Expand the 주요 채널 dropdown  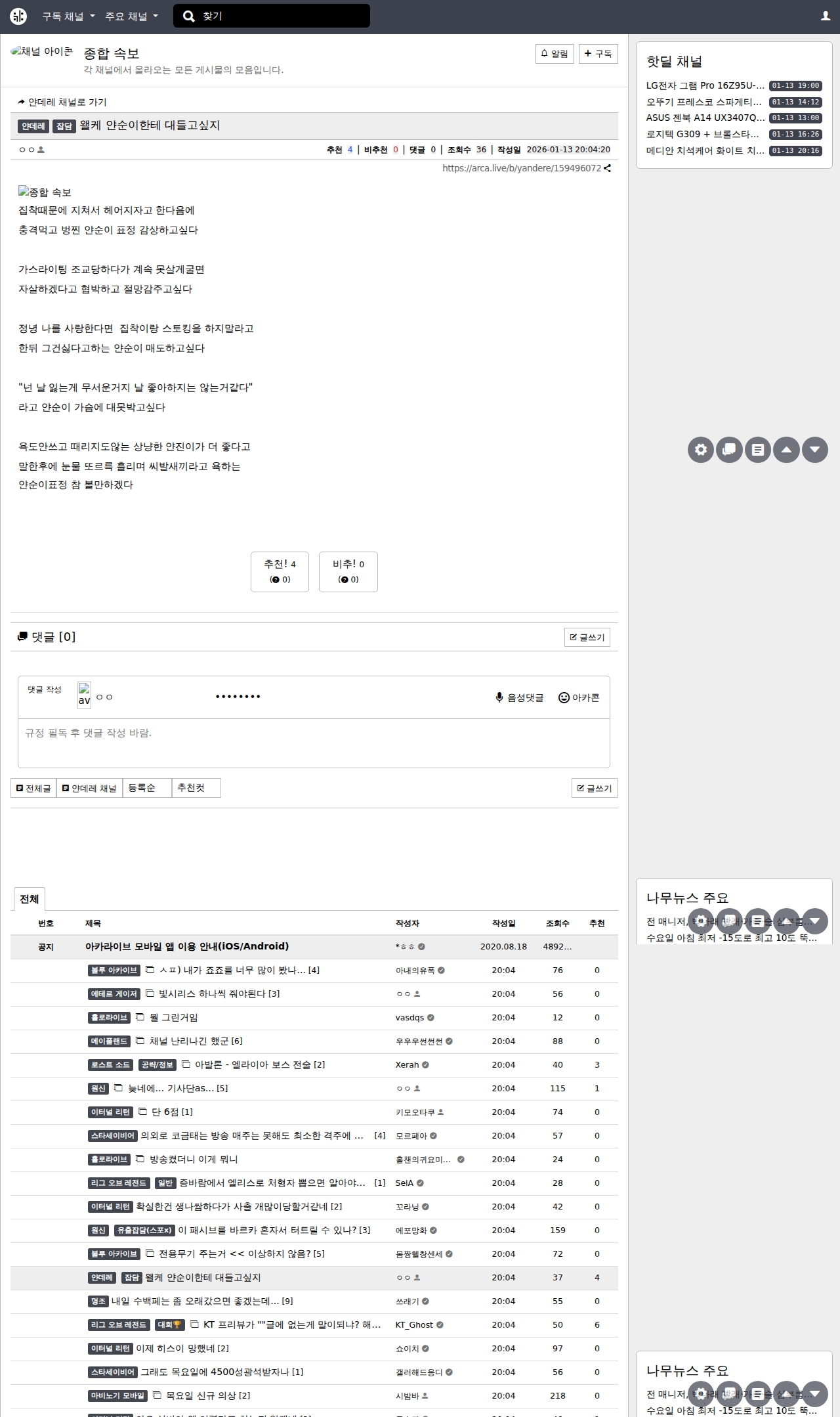click(x=132, y=16)
